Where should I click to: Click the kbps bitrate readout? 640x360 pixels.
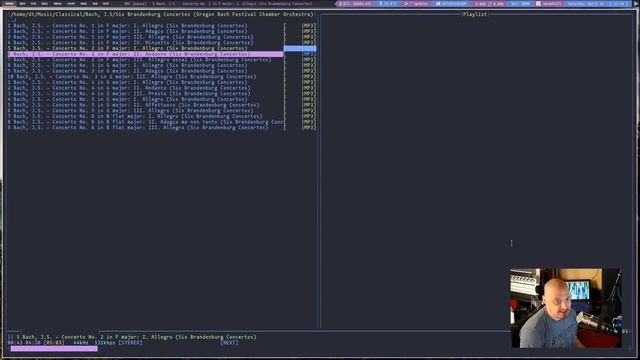[x=105, y=343]
